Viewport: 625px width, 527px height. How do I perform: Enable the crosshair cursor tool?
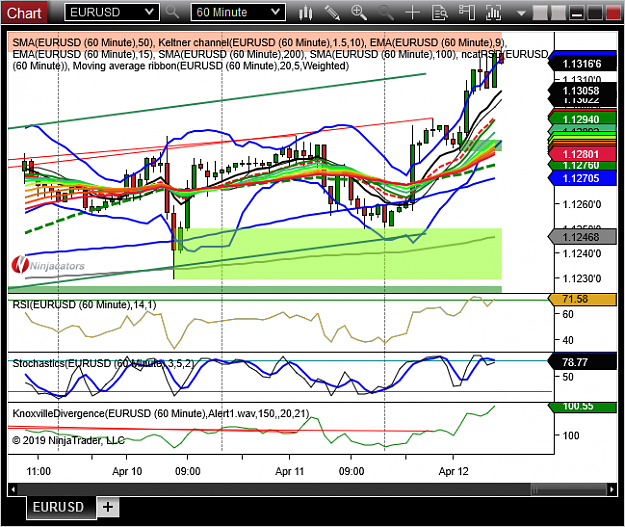[412, 13]
